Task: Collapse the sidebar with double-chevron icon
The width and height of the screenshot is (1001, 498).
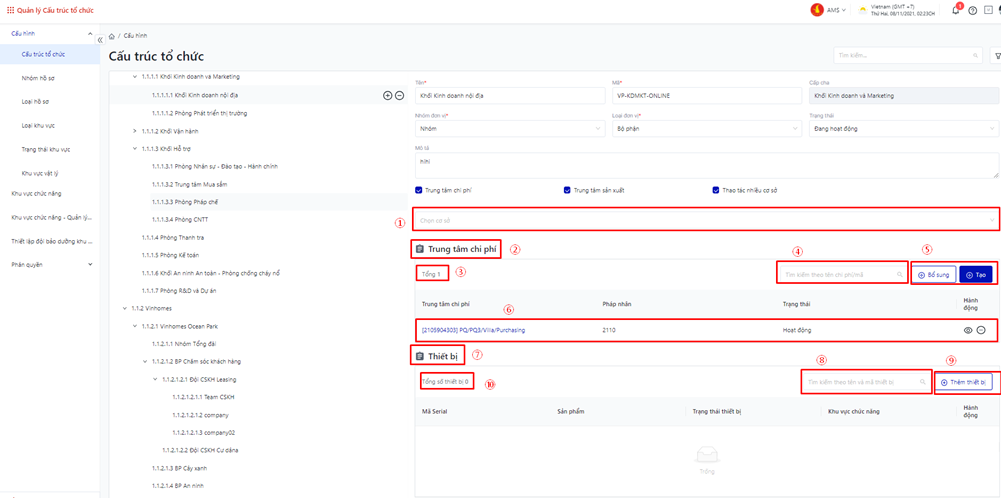Action: coord(100,39)
